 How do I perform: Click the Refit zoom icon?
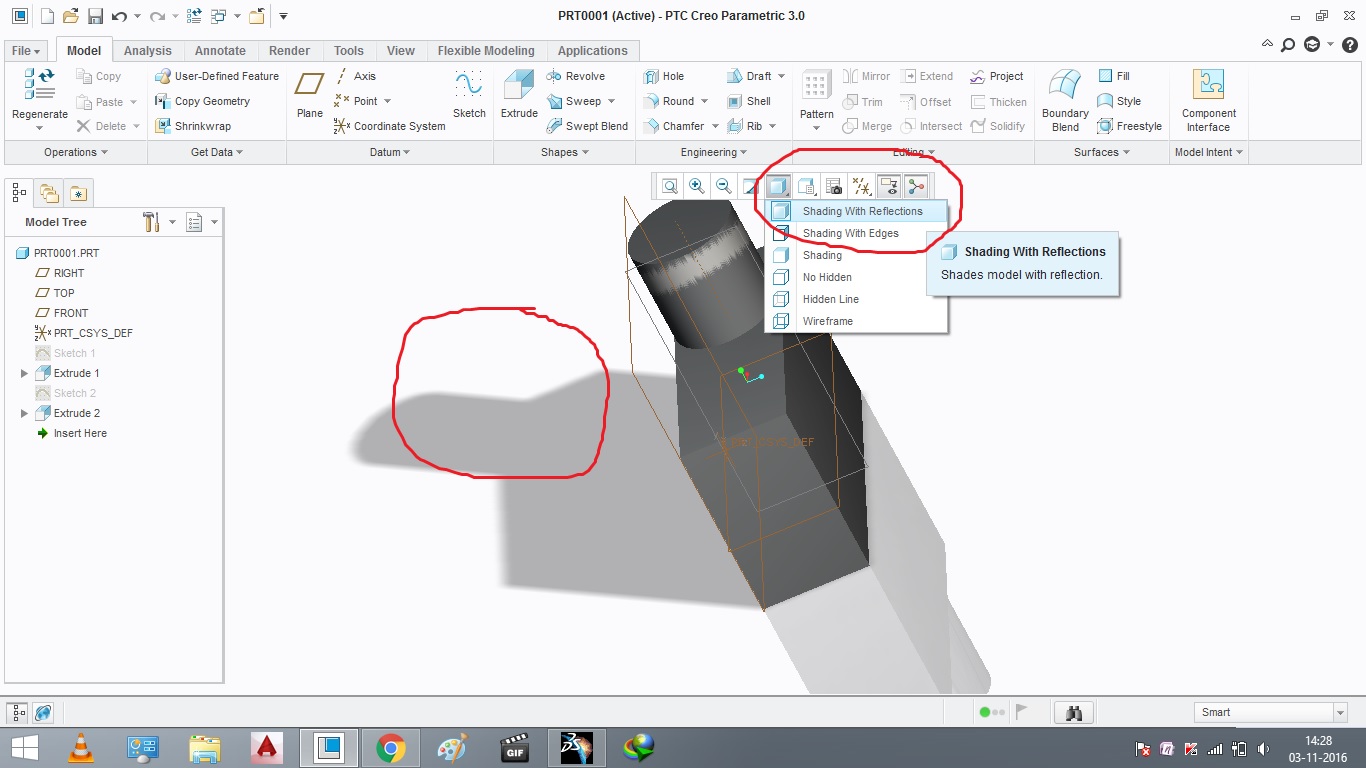(x=669, y=186)
